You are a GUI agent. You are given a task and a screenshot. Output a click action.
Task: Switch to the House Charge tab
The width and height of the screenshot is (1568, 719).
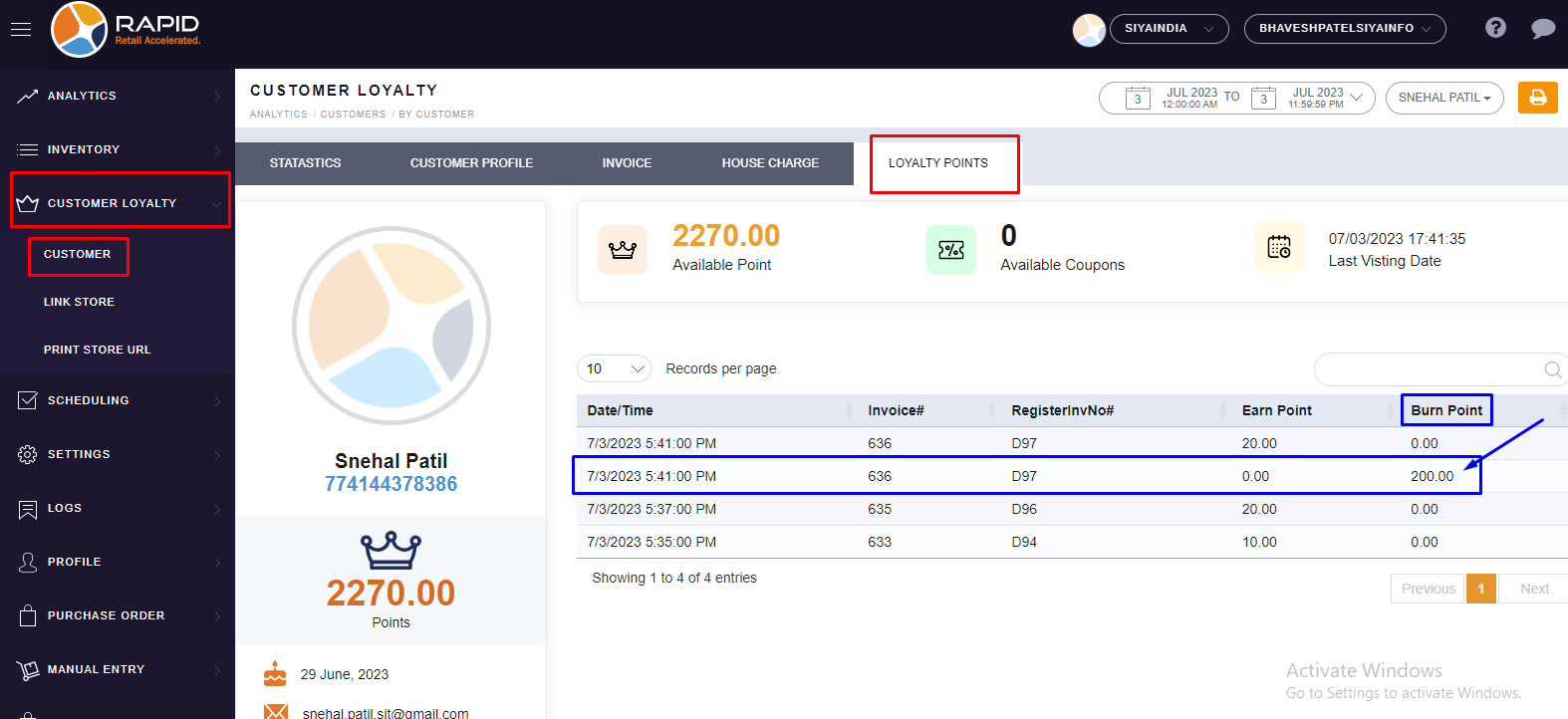(x=770, y=163)
